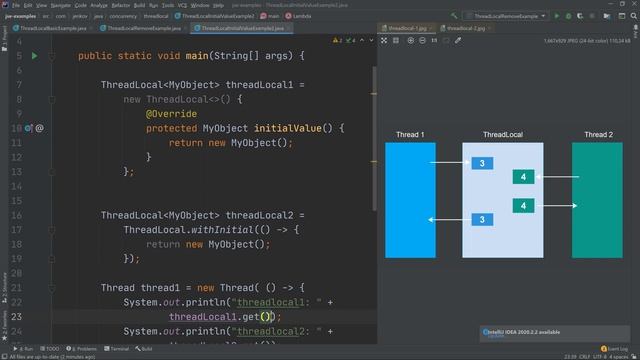The width and height of the screenshot is (640, 360).
Task: Click jse-examples breadcrumb in navigation bar
Action: [x=20, y=16]
